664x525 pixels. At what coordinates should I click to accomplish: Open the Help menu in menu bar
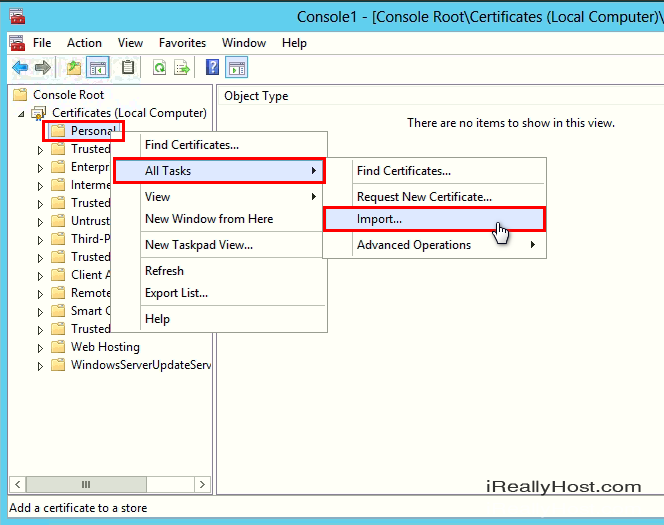pyautogui.click(x=294, y=43)
